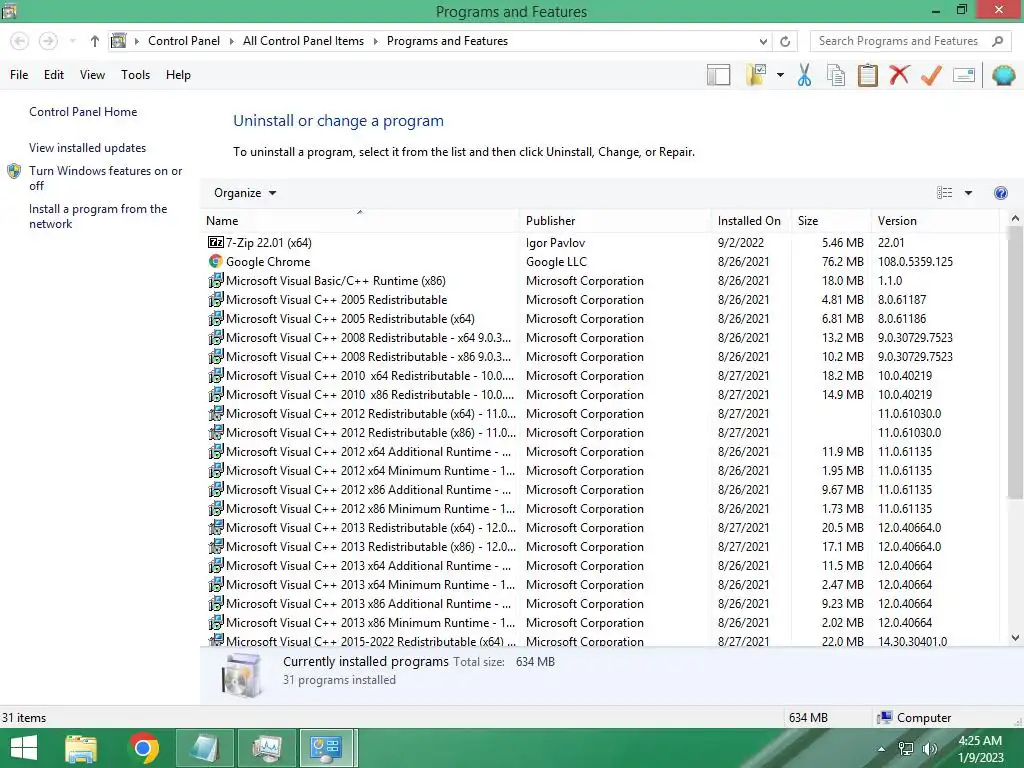Click Turn Windows features on or off
This screenshot has width=1024, height=768.
coord(105,178)
